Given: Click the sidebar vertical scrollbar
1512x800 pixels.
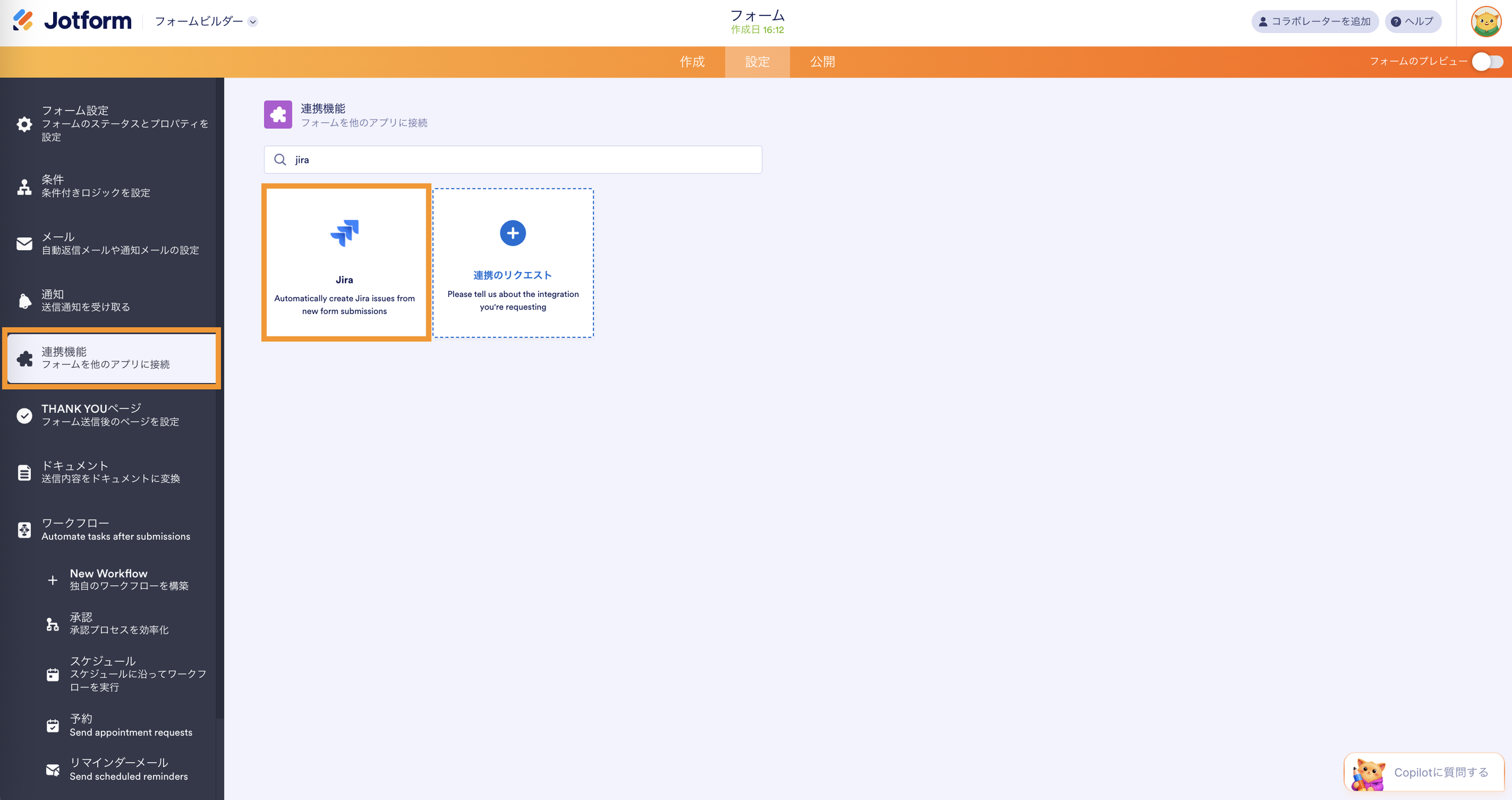Looking at the screenshot, I should click(220, 399).
